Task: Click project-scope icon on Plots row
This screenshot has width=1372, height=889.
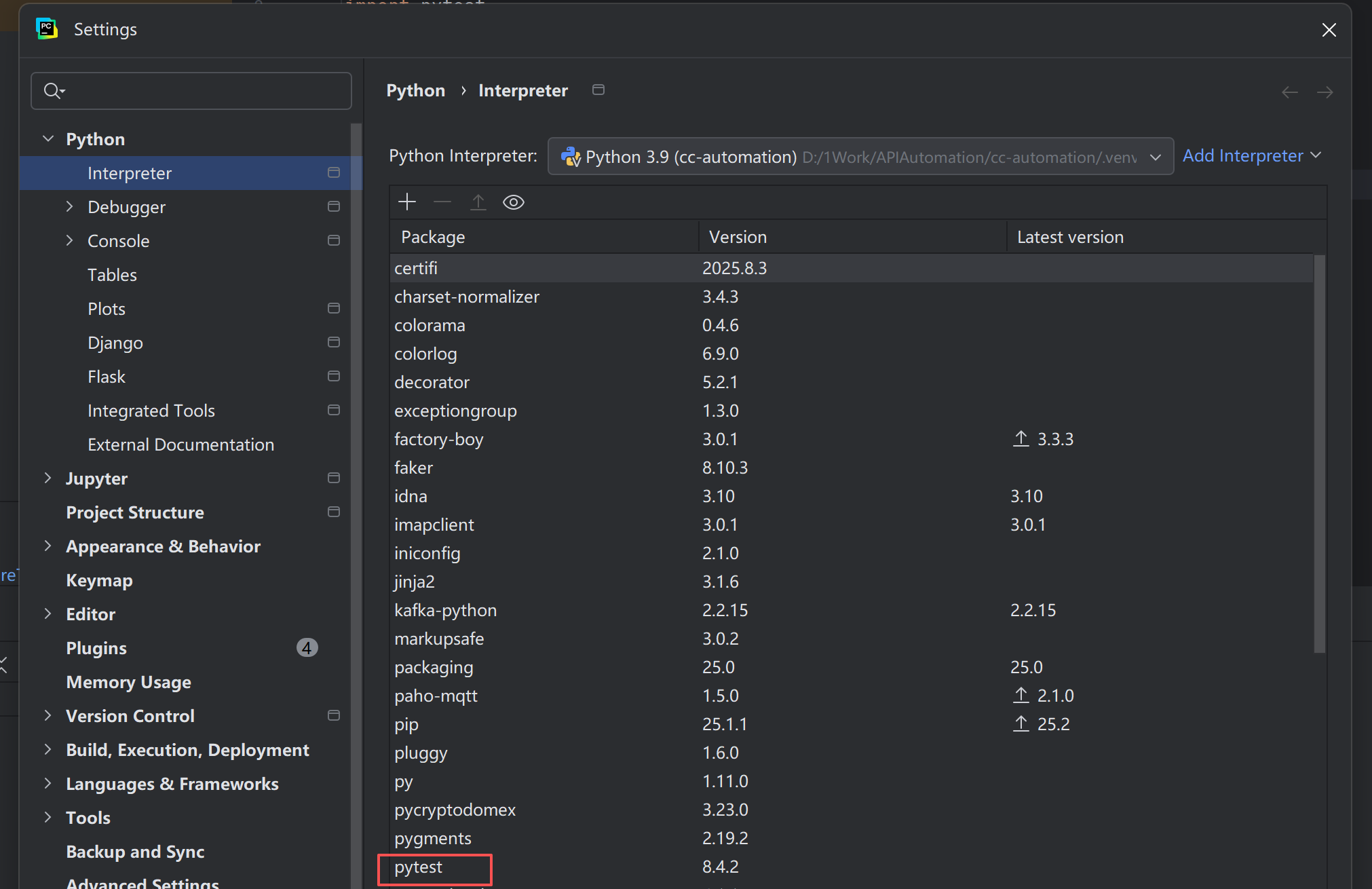Action: pos(333,308)
